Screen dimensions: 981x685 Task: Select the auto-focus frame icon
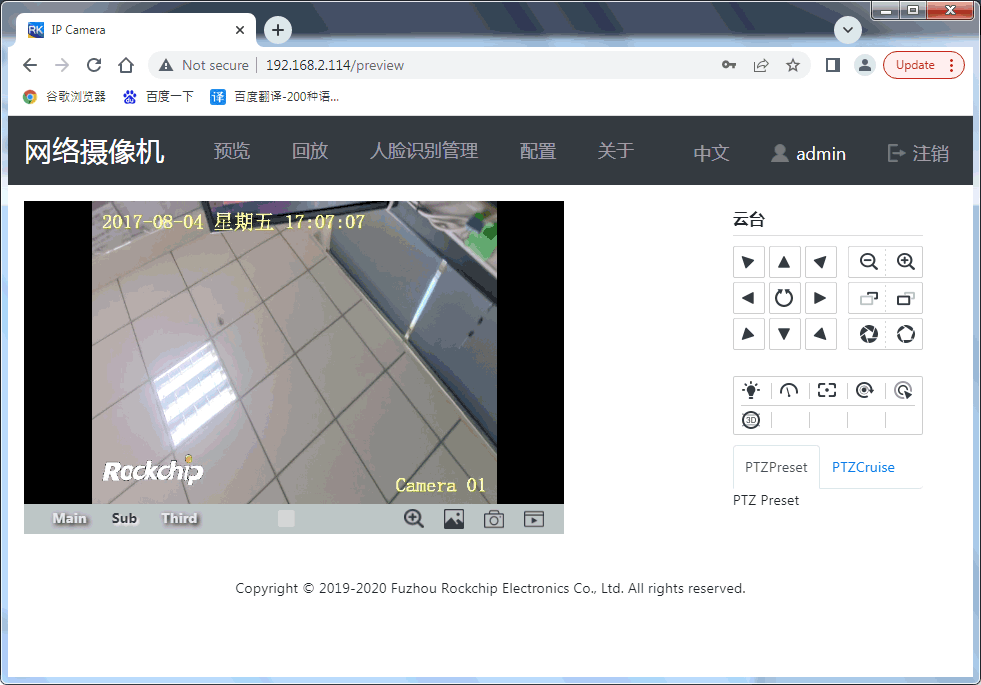[x=826, y=390]
